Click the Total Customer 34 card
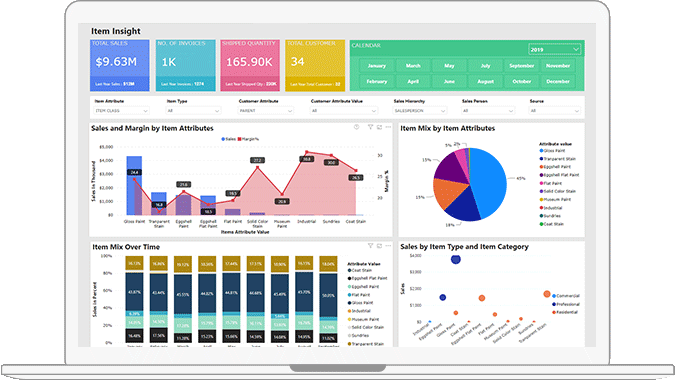Image resolution: width=675 pixels, height=380 pixels. (315, 65)
